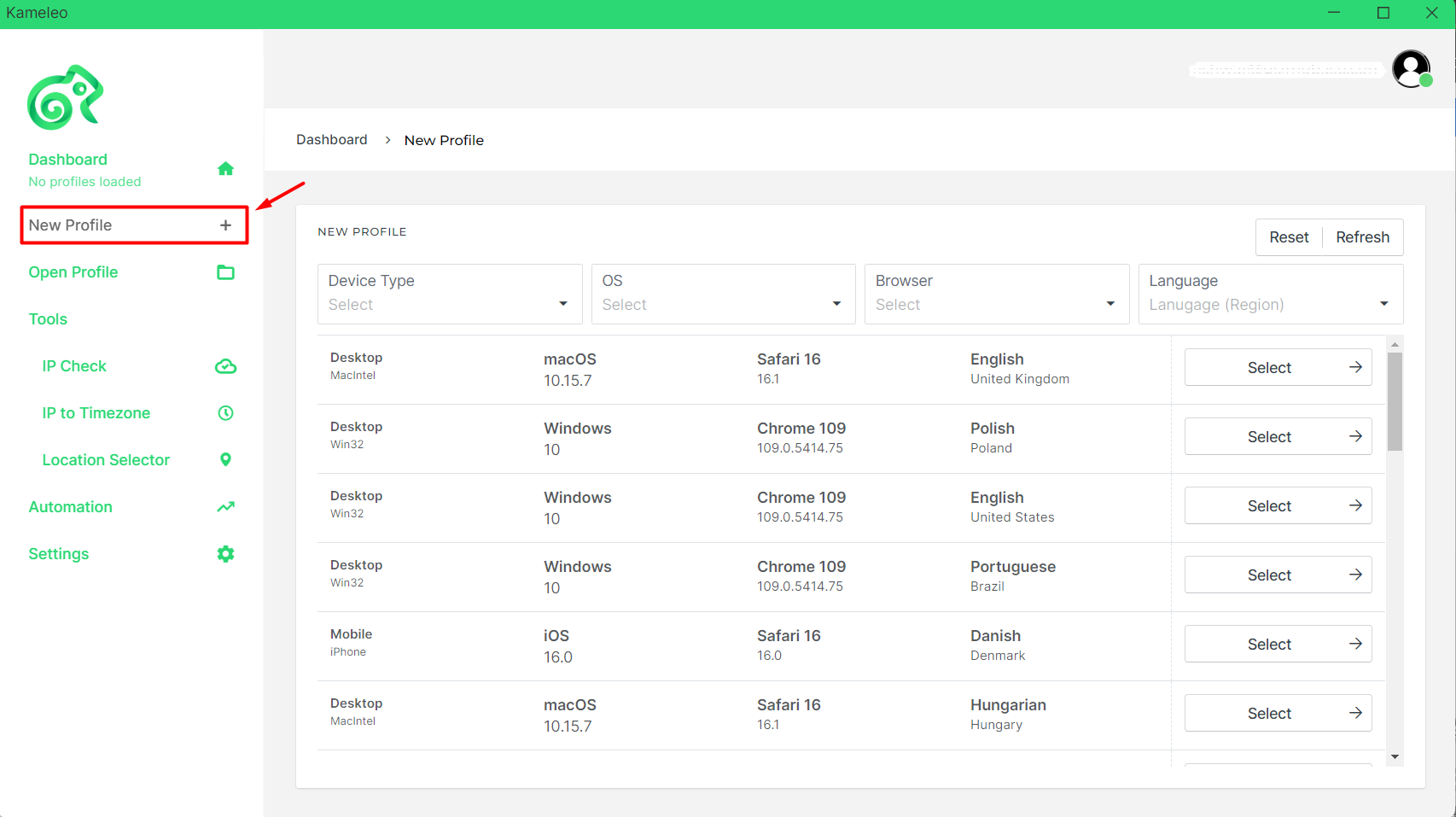This screenshot has height=817, width=1456.
Task: Click the Reset button
Action: pos(1289,237)
